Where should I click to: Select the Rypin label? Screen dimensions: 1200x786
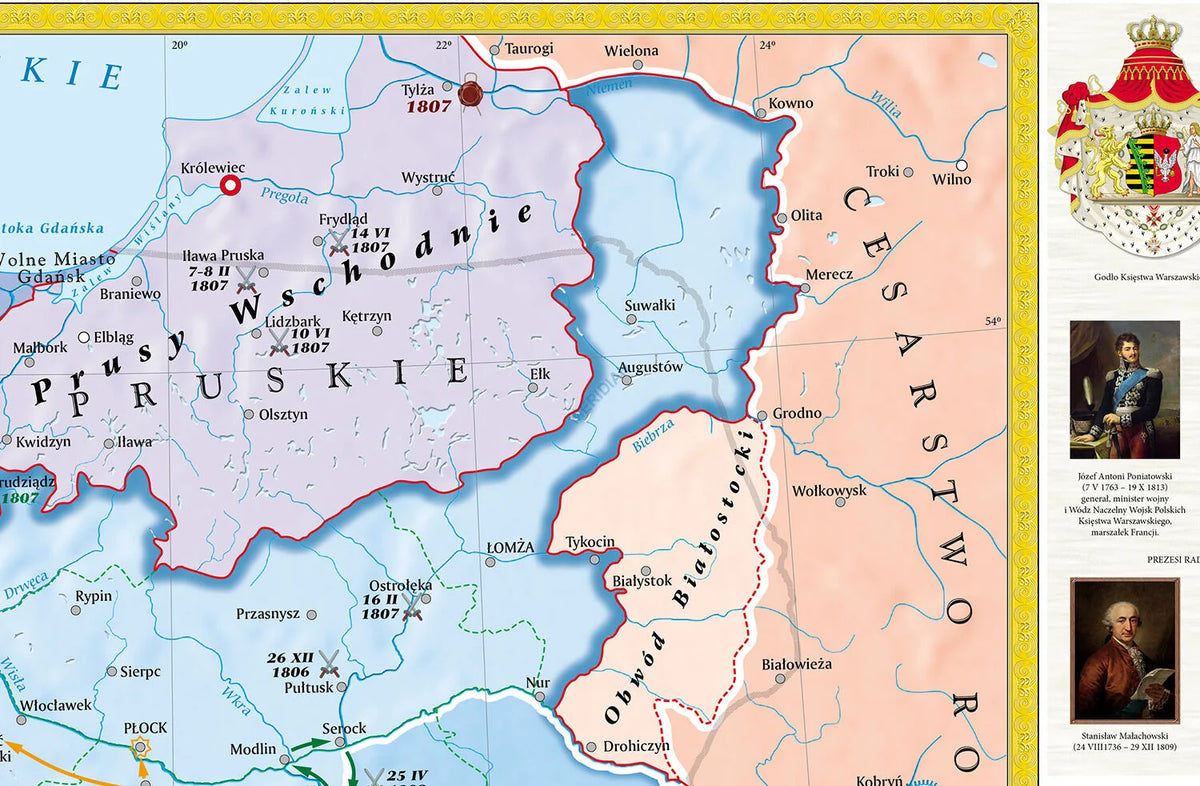(x=94, y=596)
